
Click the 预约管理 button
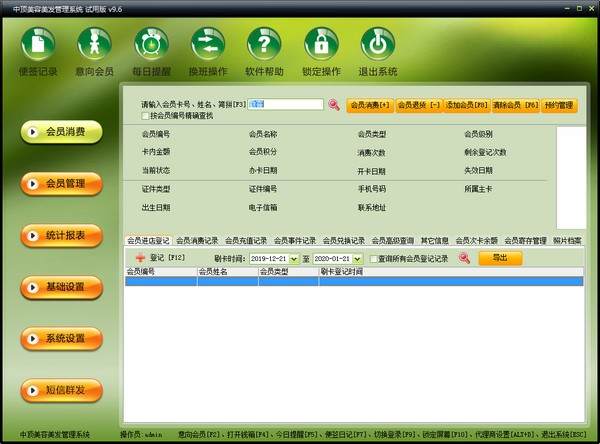[559, 104]
